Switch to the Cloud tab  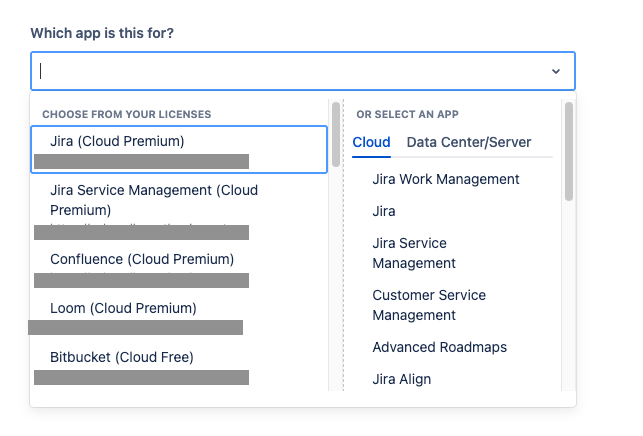pyautogui.click(x=371, y=142)
